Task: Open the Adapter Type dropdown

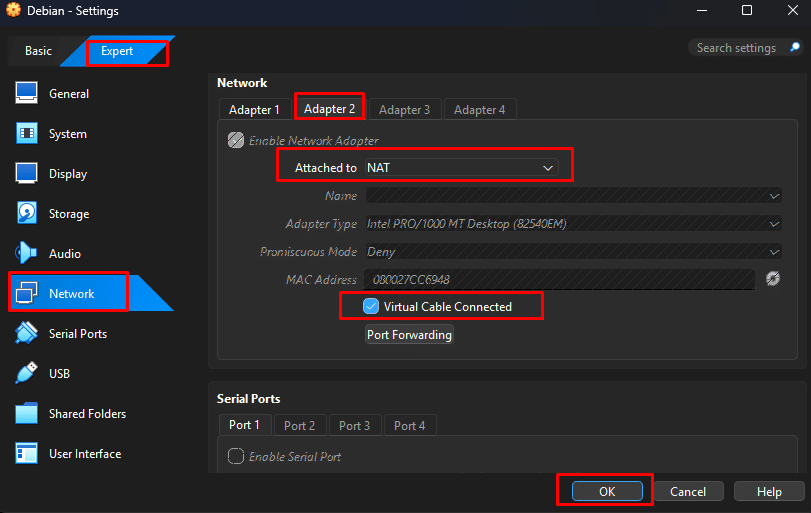Action: click(x=574, y=224)
